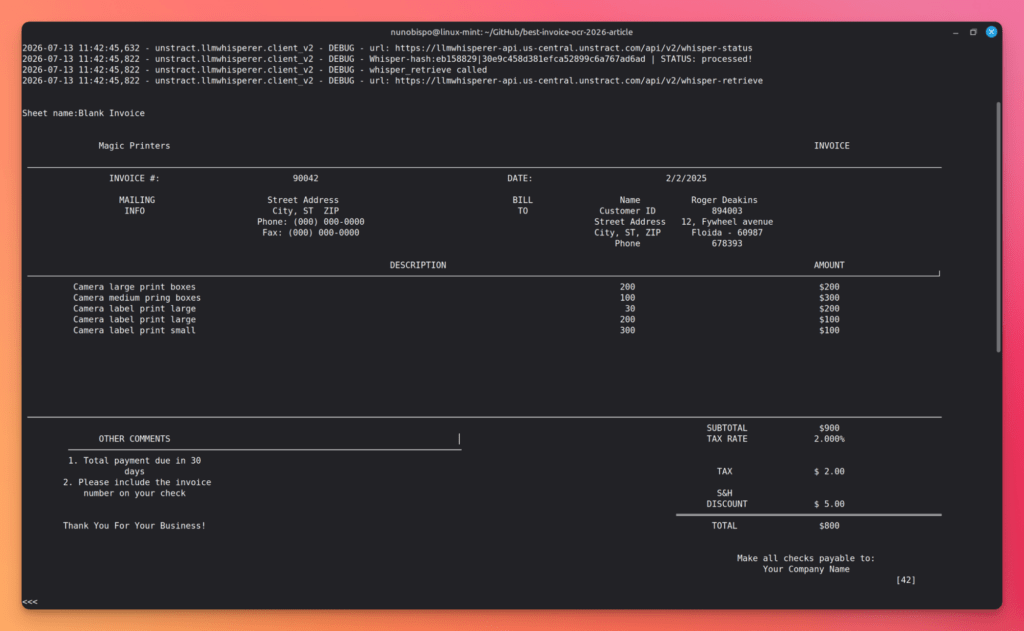Minimize the terminal window
This screenshot has height=631, width=1024.
click(955, 32)
